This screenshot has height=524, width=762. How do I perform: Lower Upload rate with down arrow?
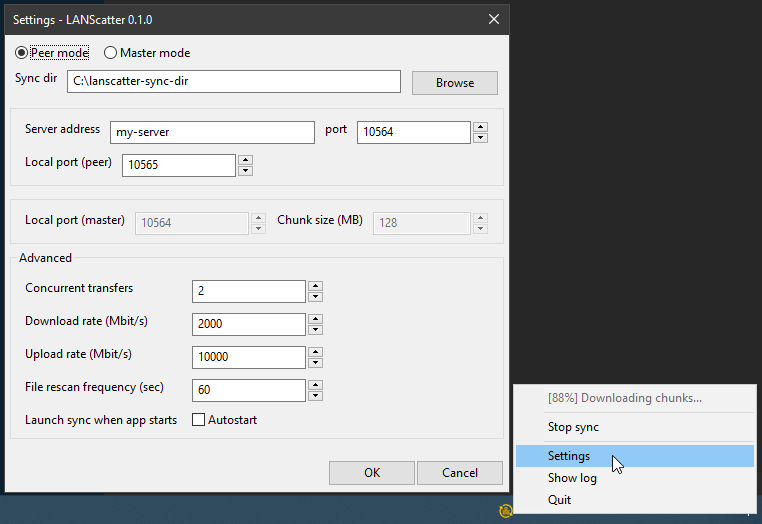tap(315, 363)
